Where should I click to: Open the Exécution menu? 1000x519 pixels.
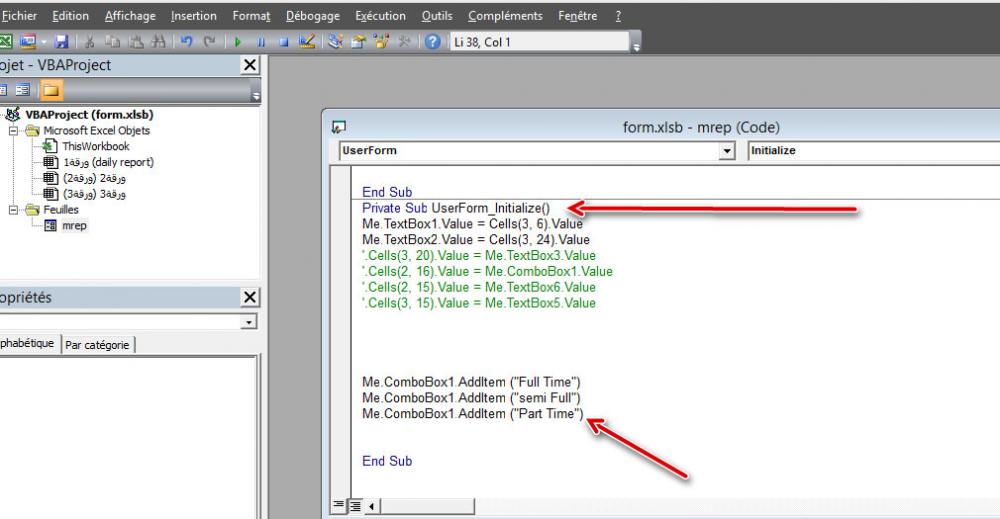pyautogui.click(x=380, y=16)
